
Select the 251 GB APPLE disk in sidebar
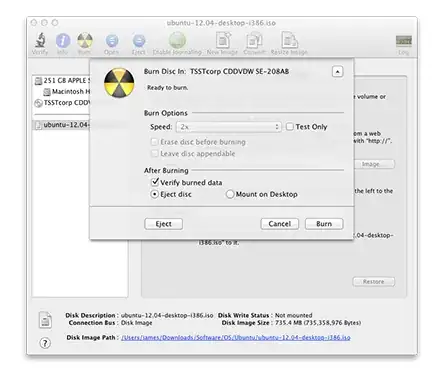point(62,81)
